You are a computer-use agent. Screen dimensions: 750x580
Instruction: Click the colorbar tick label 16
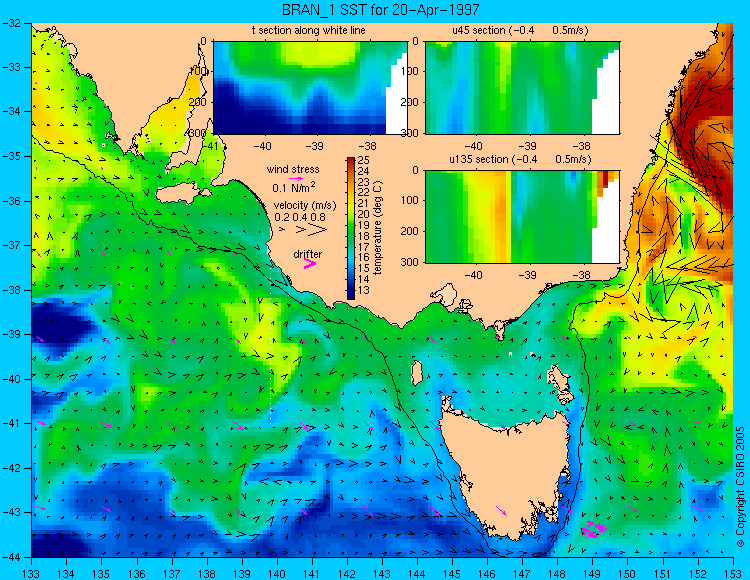click(x=364, y=258)
